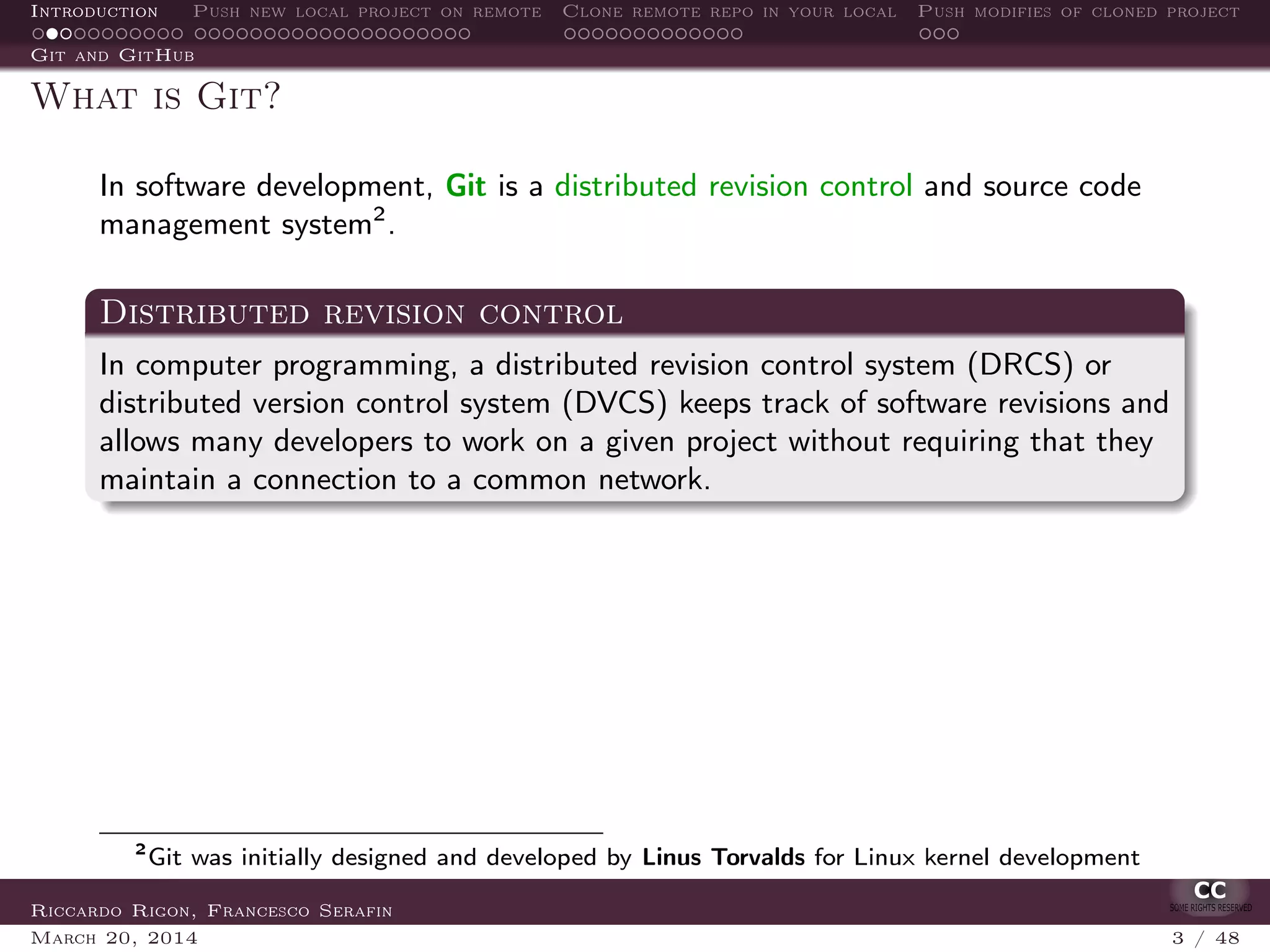Click the last dot under Push modifies section

(x=952, y=34)
